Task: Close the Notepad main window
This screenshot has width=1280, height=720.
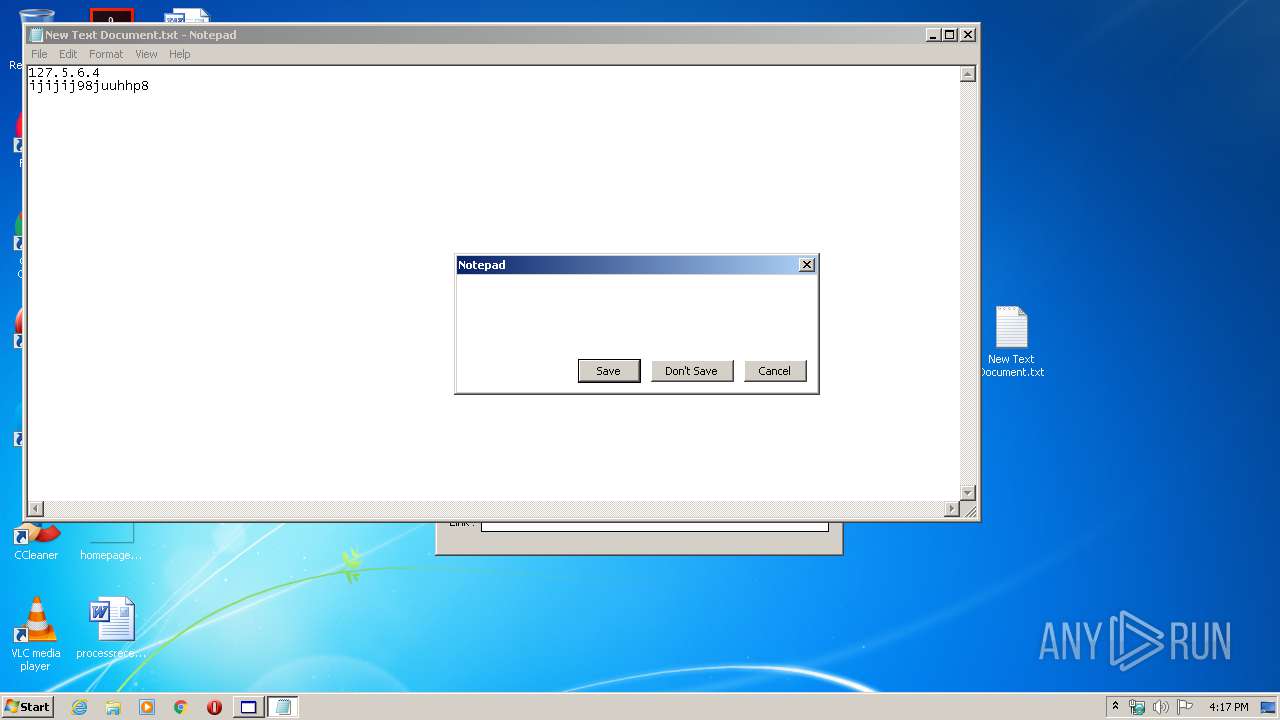Action: point(967,35)
